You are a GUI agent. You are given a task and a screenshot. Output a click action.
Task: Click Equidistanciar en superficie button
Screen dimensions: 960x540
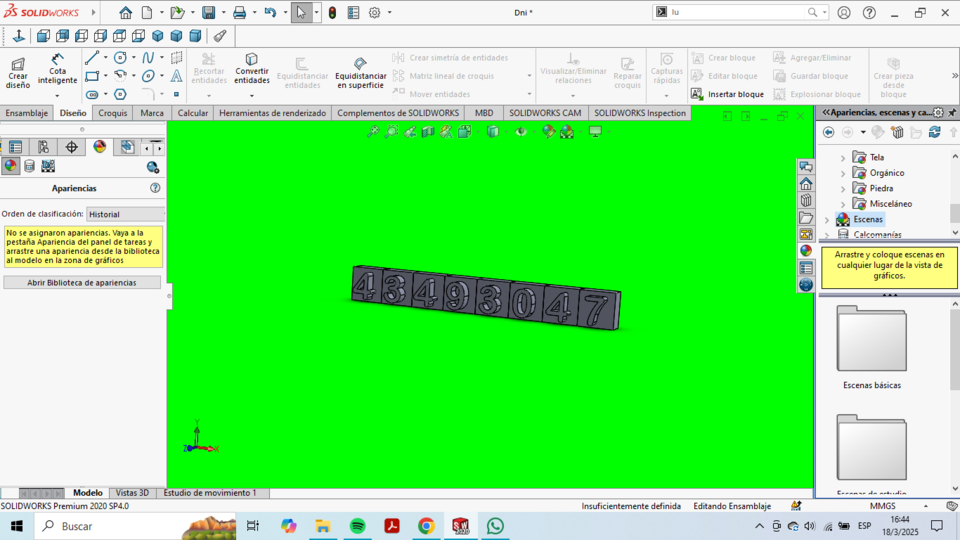pyautogui.click(x=361, y=73)
